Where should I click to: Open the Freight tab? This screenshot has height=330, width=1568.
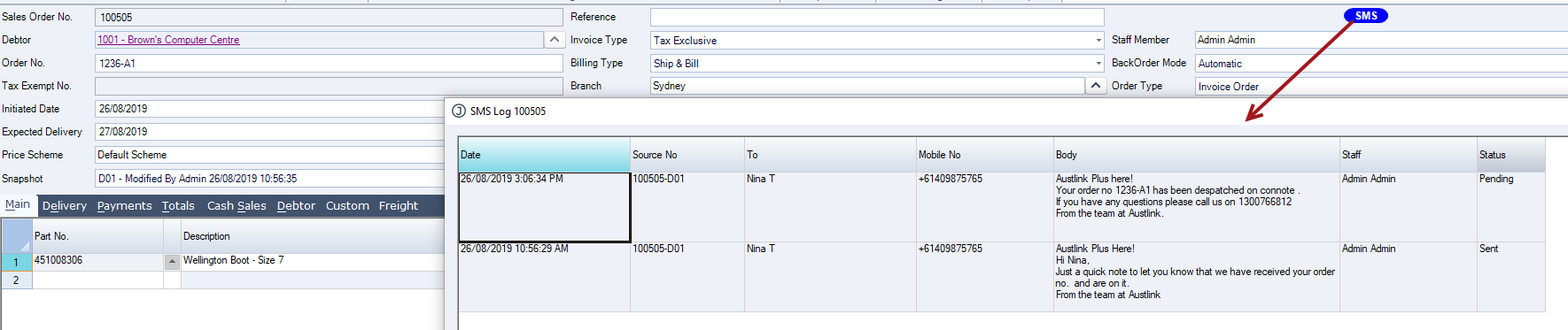tap(399, 205)
